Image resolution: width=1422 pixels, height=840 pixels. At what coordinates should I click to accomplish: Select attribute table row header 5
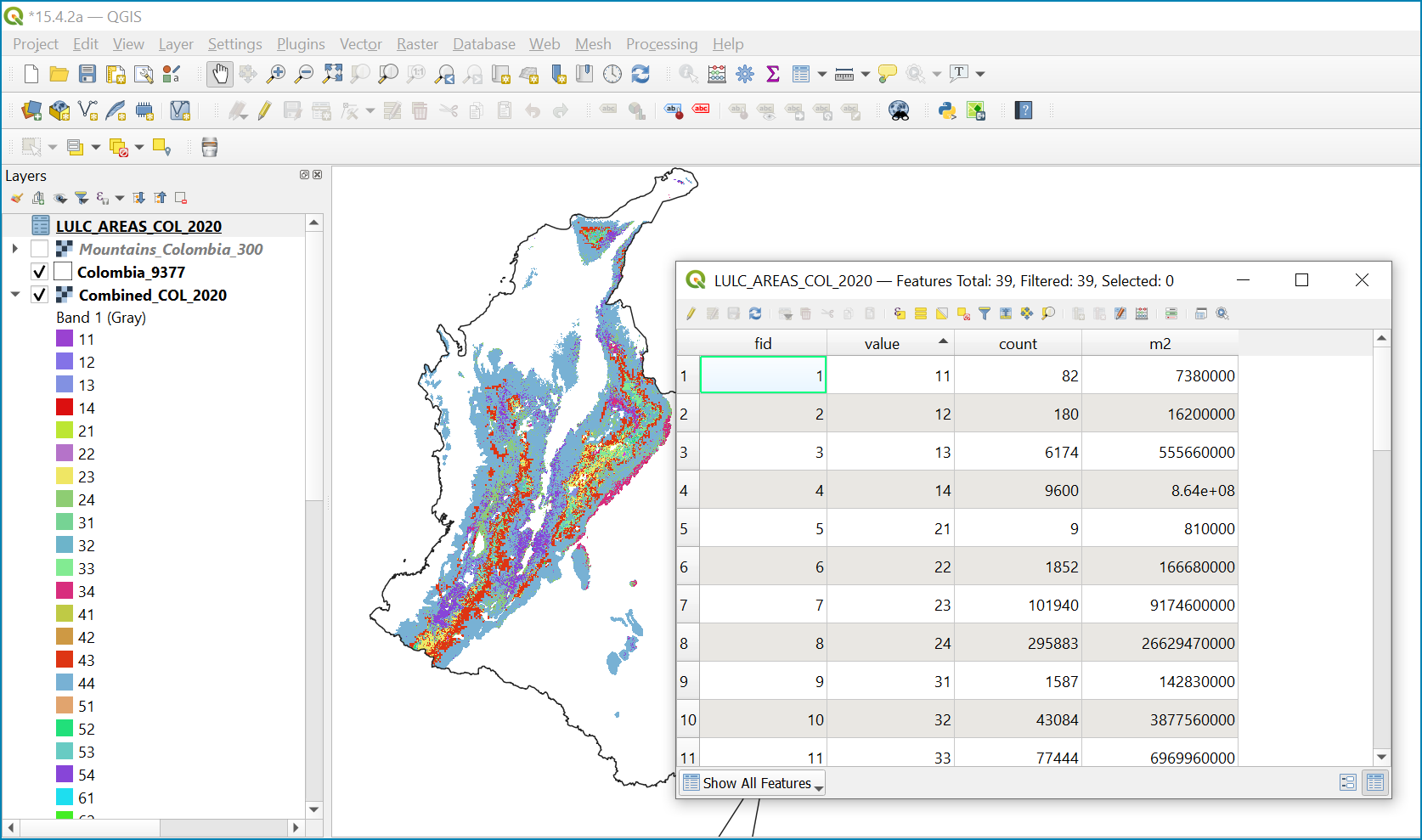pos(688,528)
